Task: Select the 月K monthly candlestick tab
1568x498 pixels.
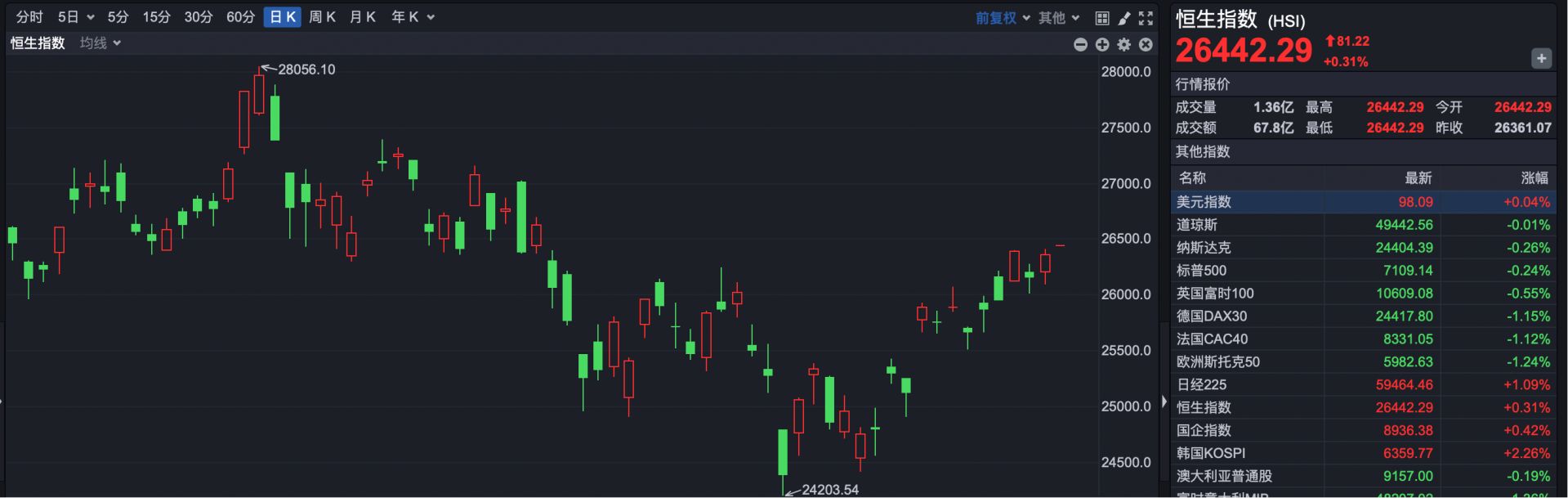Action: (x=363, y=17)
